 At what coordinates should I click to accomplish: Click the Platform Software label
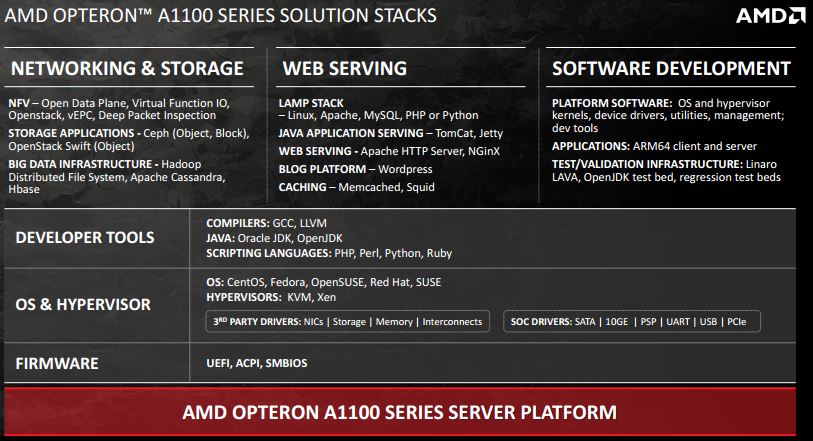pyautogui.click(x=614, y=103)
